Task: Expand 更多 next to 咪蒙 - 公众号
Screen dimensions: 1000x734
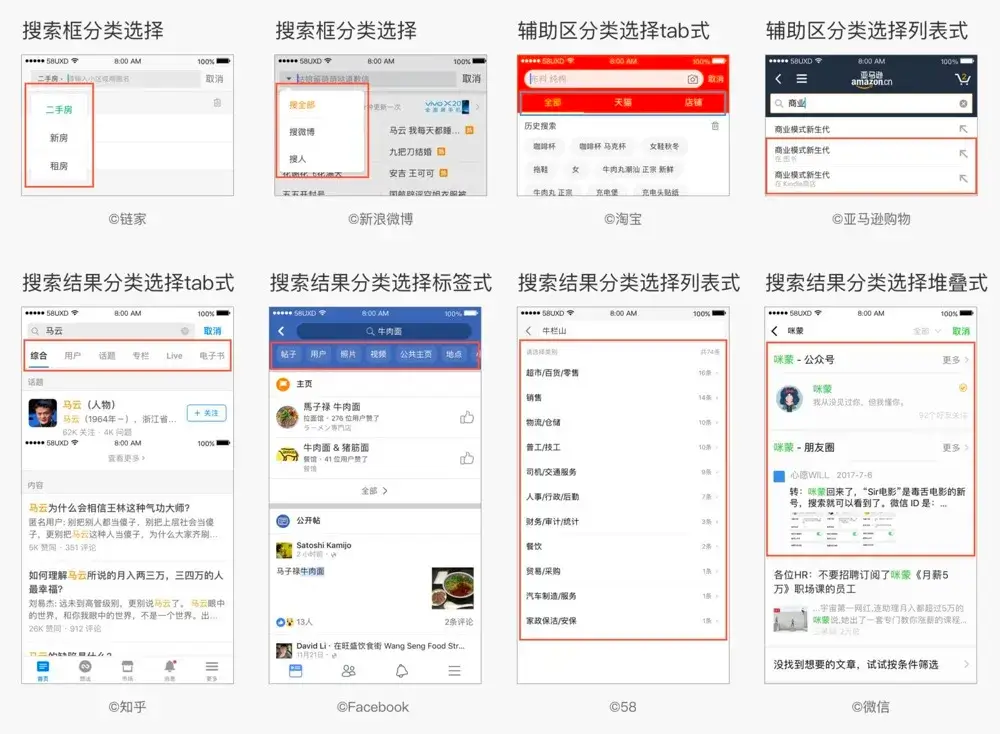Action: tap(955, 360)
